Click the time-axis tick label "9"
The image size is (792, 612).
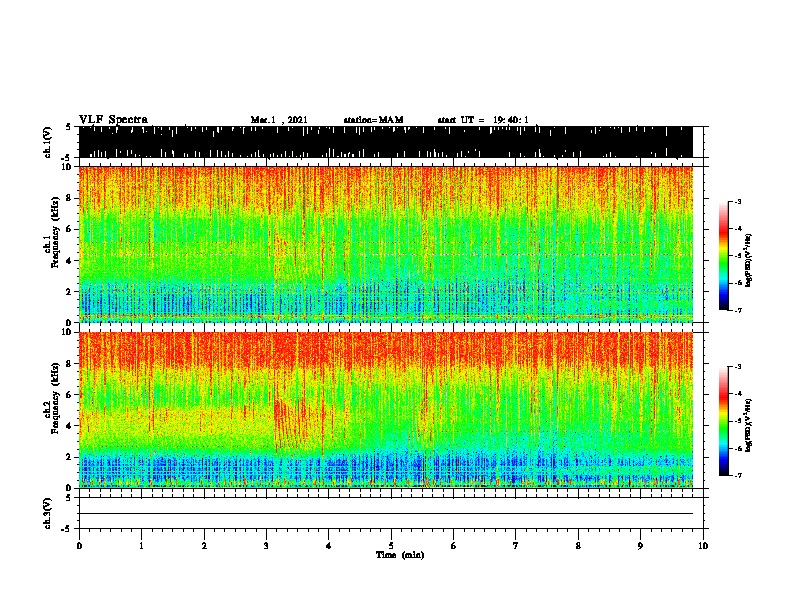[640, 546]
